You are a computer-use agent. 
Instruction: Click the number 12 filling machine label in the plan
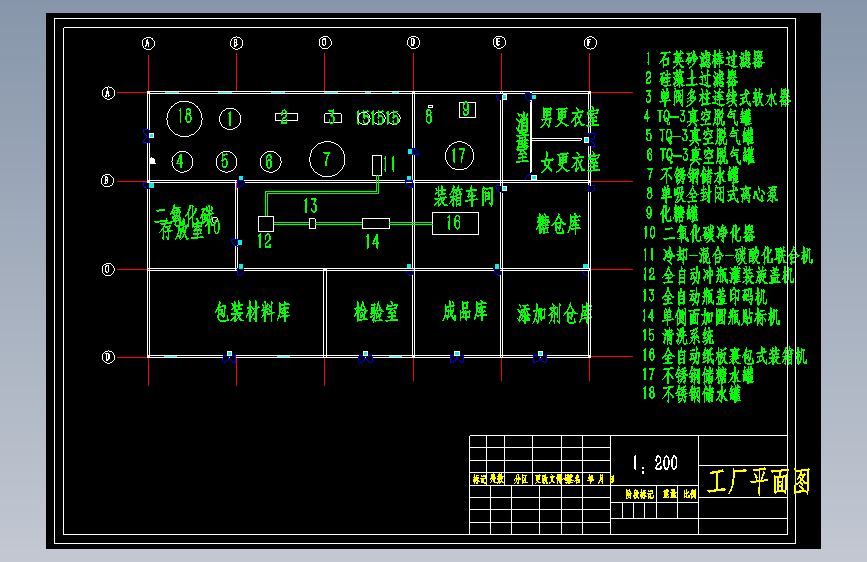pos(264,241)
